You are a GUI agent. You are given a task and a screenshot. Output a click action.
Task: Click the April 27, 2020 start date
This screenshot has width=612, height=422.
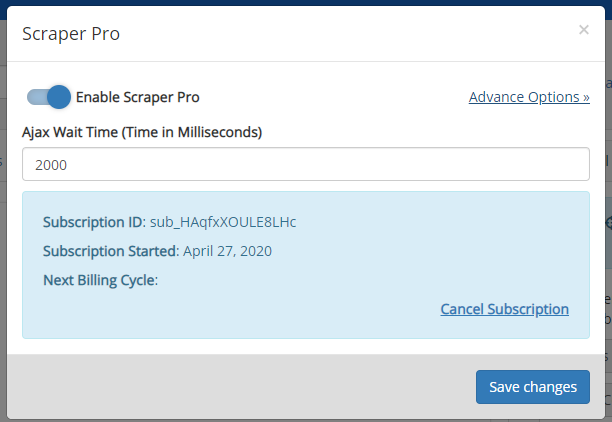point(228,251)
